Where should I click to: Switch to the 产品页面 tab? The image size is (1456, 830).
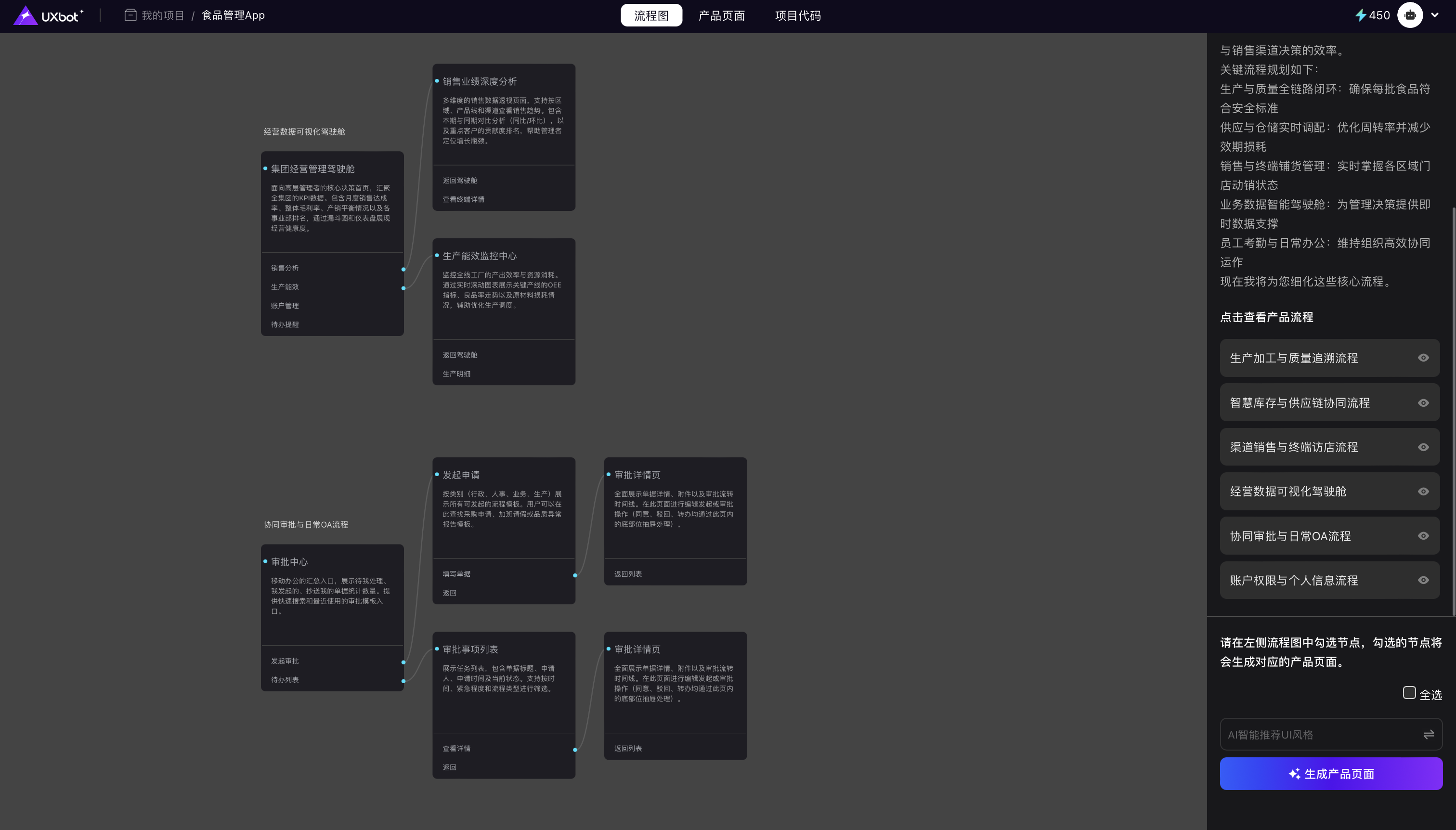[721, 15]
